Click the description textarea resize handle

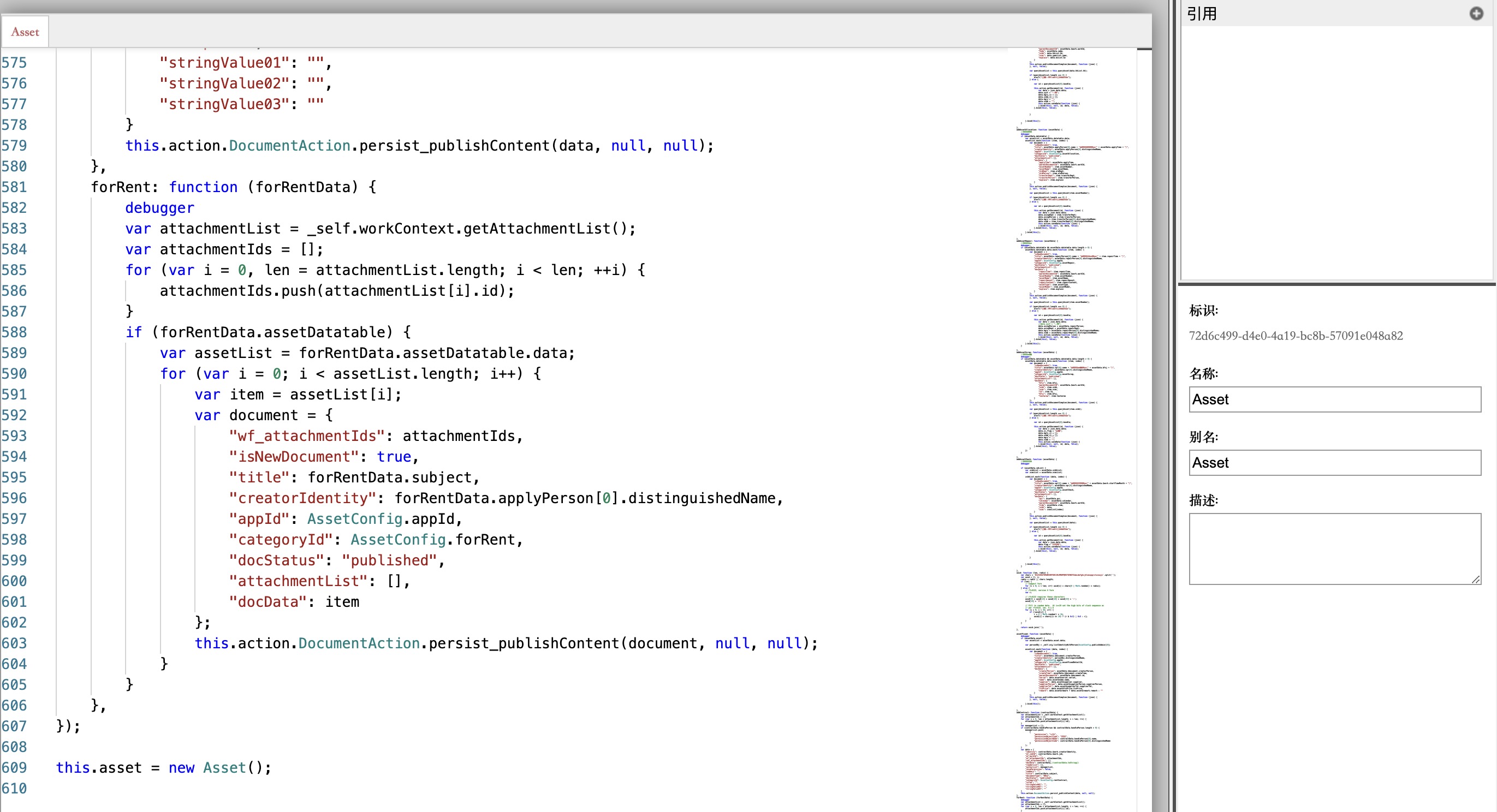pyautogui.click(x=1476, y=579)
